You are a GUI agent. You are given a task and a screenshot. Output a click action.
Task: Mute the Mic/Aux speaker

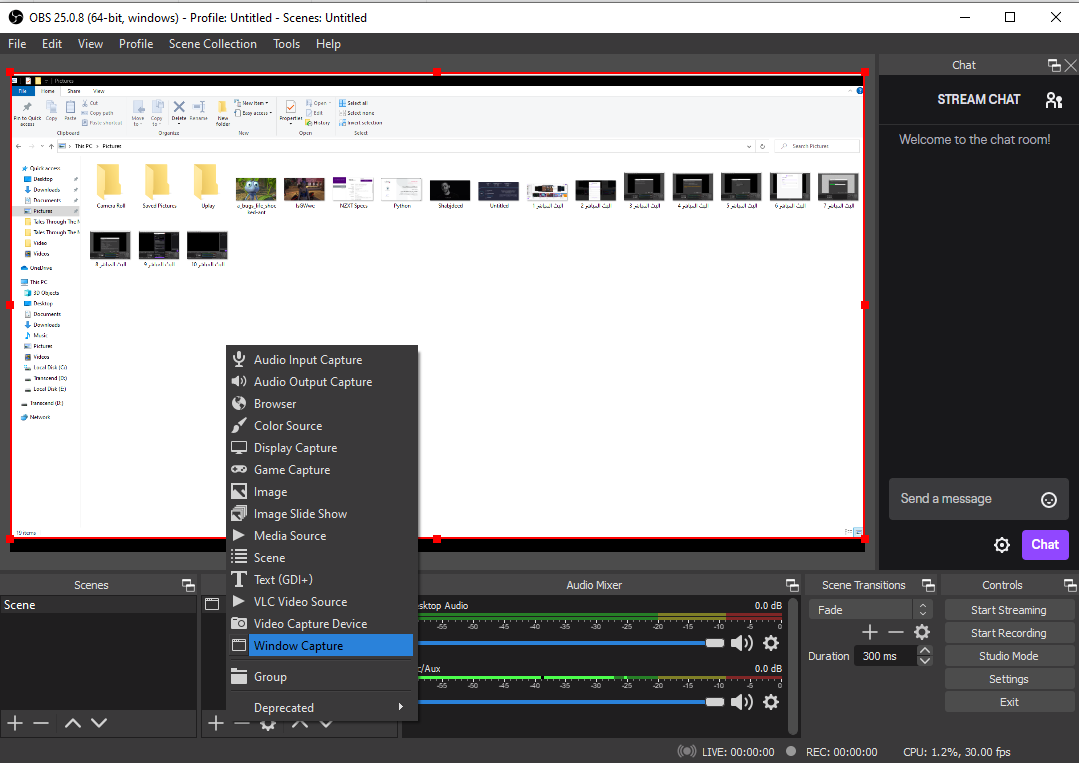tap(742, 702)
